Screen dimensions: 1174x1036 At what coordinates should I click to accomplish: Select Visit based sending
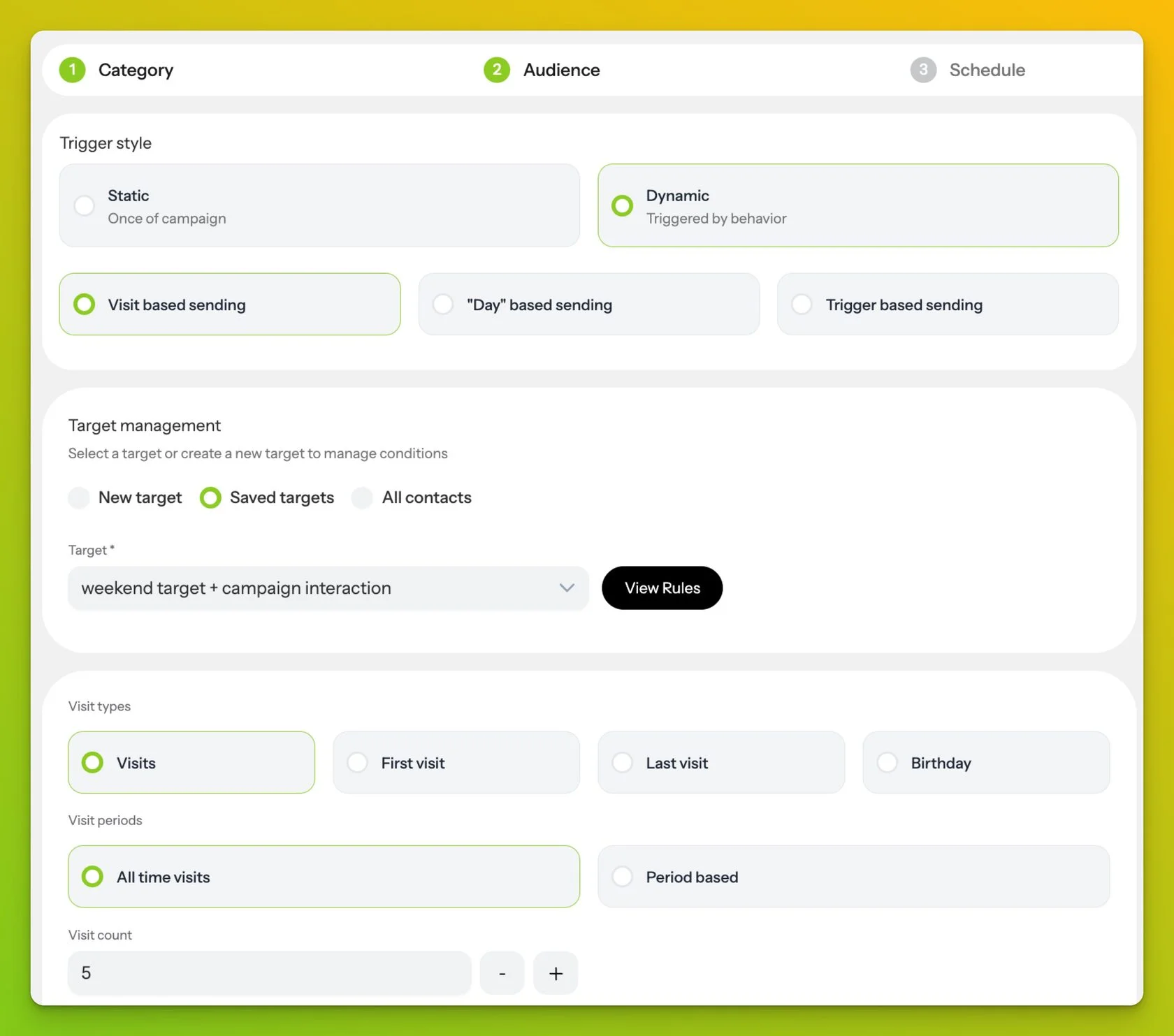point(230,305)
